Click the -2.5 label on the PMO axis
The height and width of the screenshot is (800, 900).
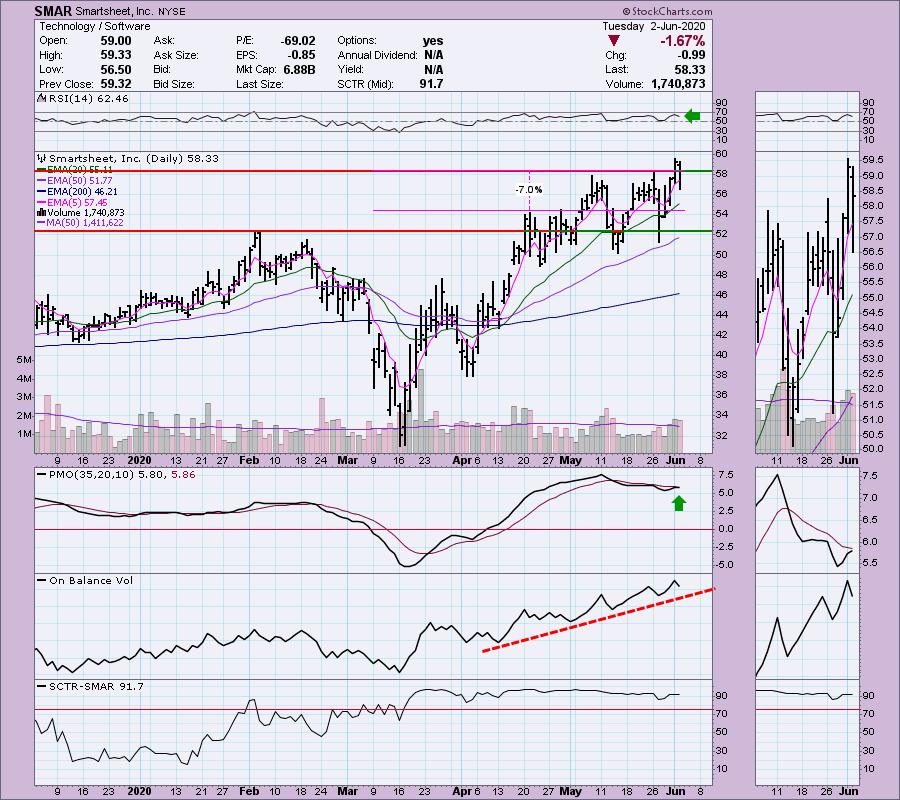coord(725,547)
